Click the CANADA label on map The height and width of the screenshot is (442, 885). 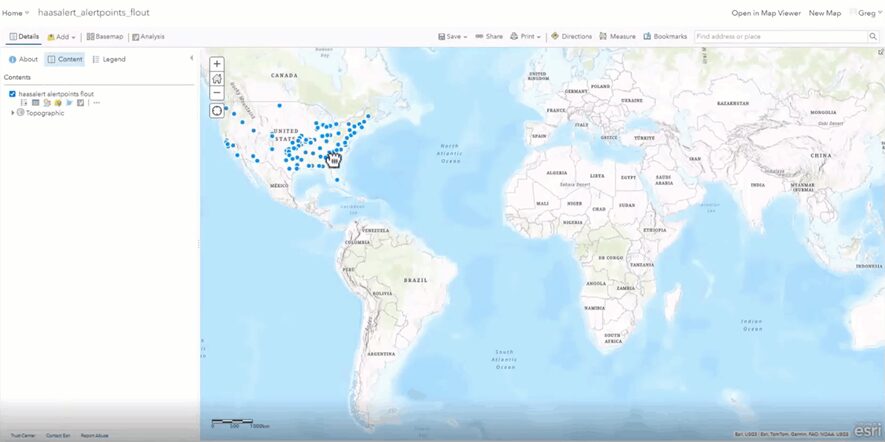point(284,75)
